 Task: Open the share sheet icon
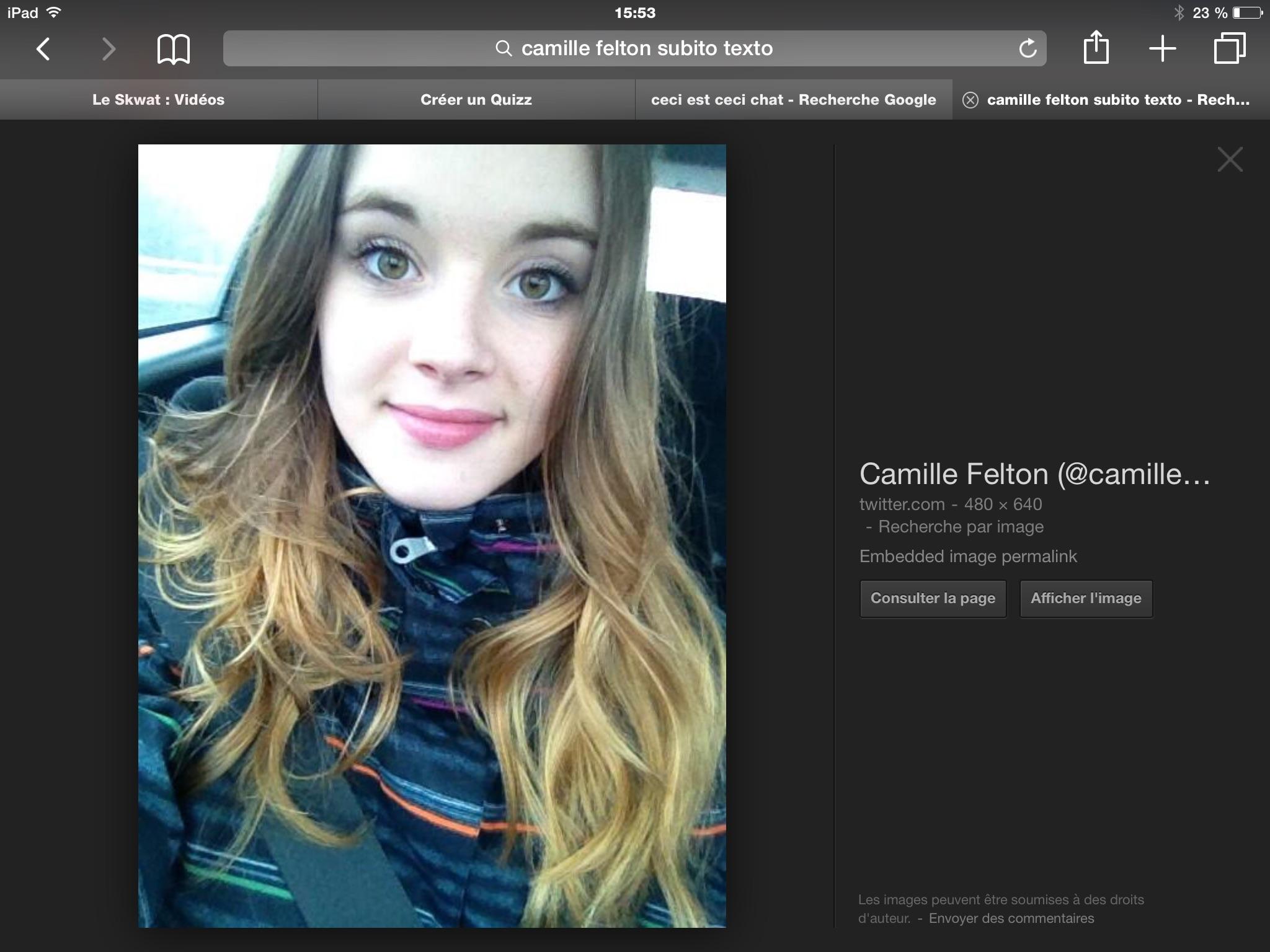point(1096,48)
